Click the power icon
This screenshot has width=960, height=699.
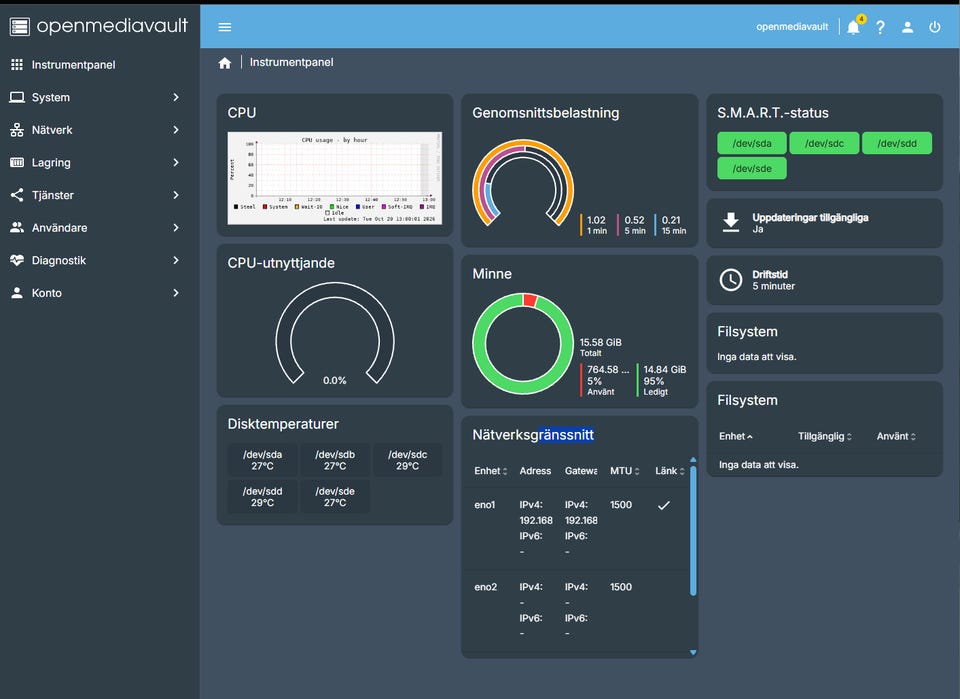(934, 27)
